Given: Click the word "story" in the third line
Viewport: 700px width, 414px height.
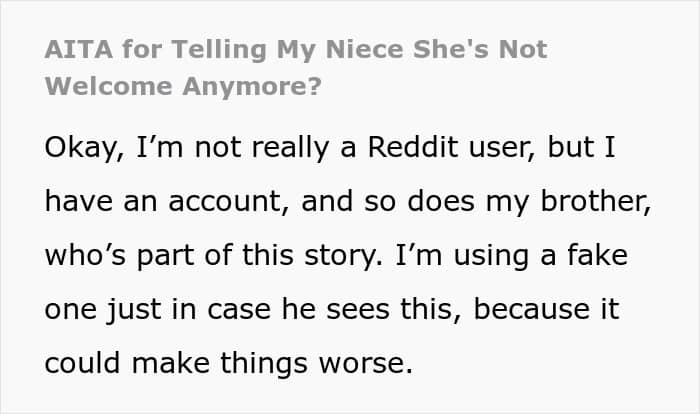Looking at the screenshot, I should [x=343, y=256].
